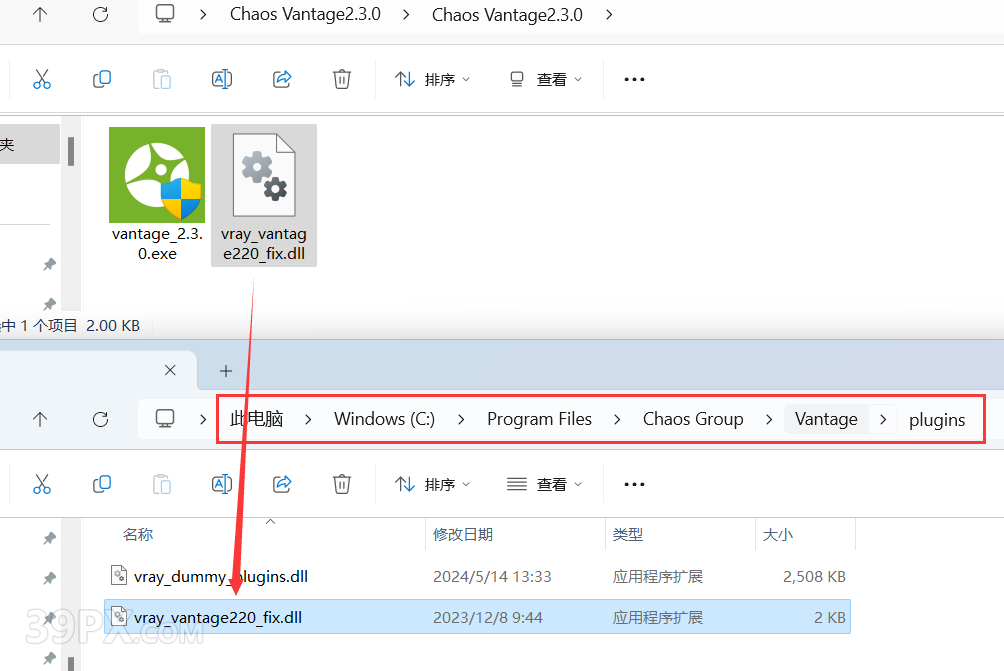Click the Program Files breadcrumb
Image resolution: width=1004 pixels, height=671 pixels.
click(539, 419)
